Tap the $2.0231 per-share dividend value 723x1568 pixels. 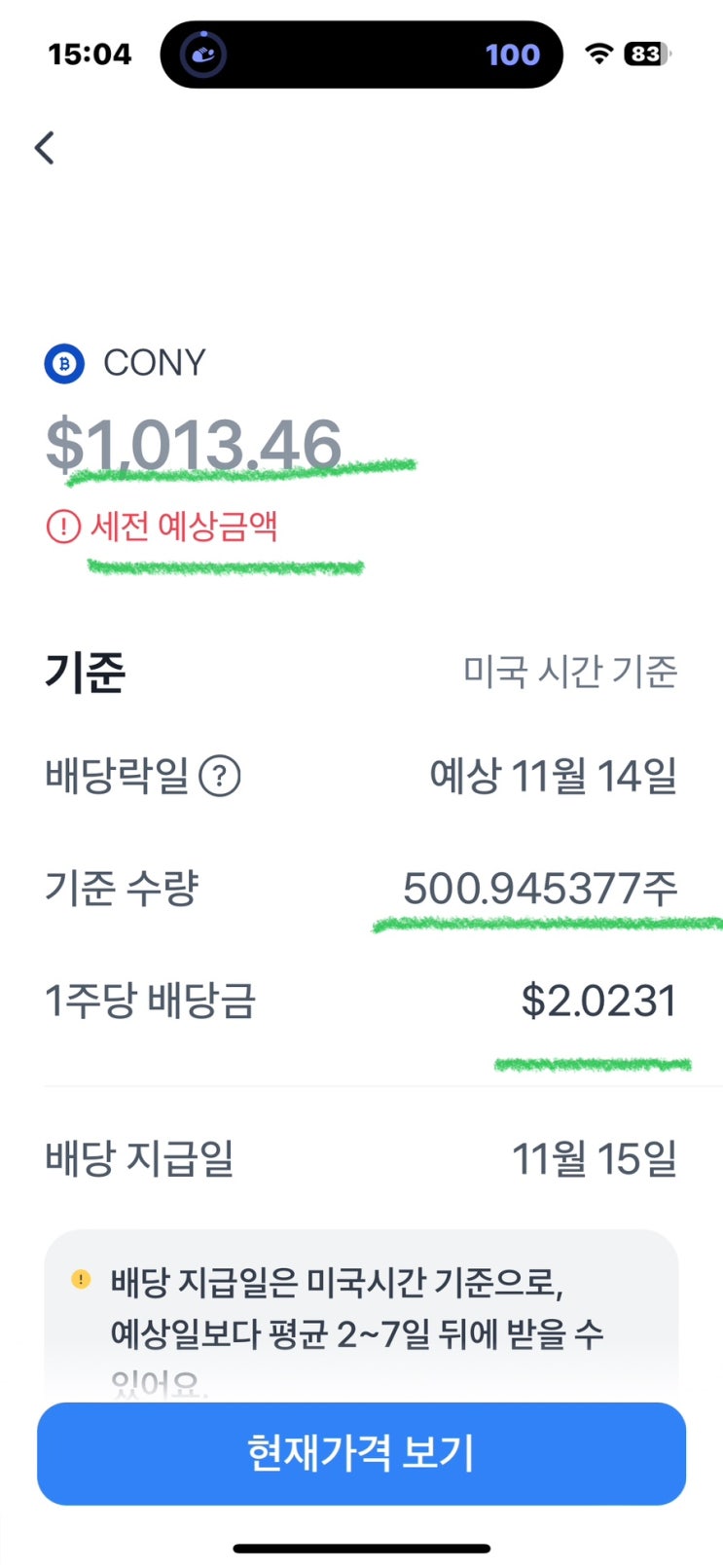coord(598,1001)
